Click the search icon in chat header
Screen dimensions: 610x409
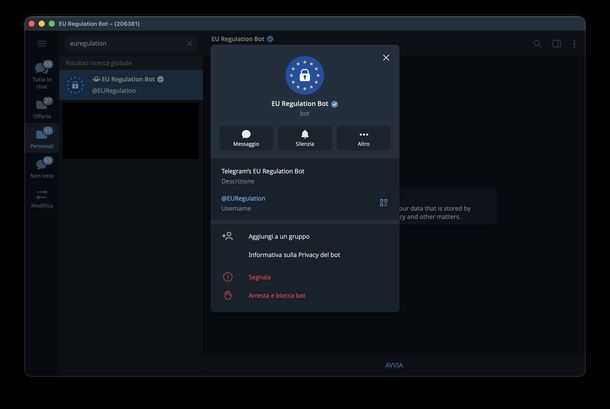click(x=537, y=44)
